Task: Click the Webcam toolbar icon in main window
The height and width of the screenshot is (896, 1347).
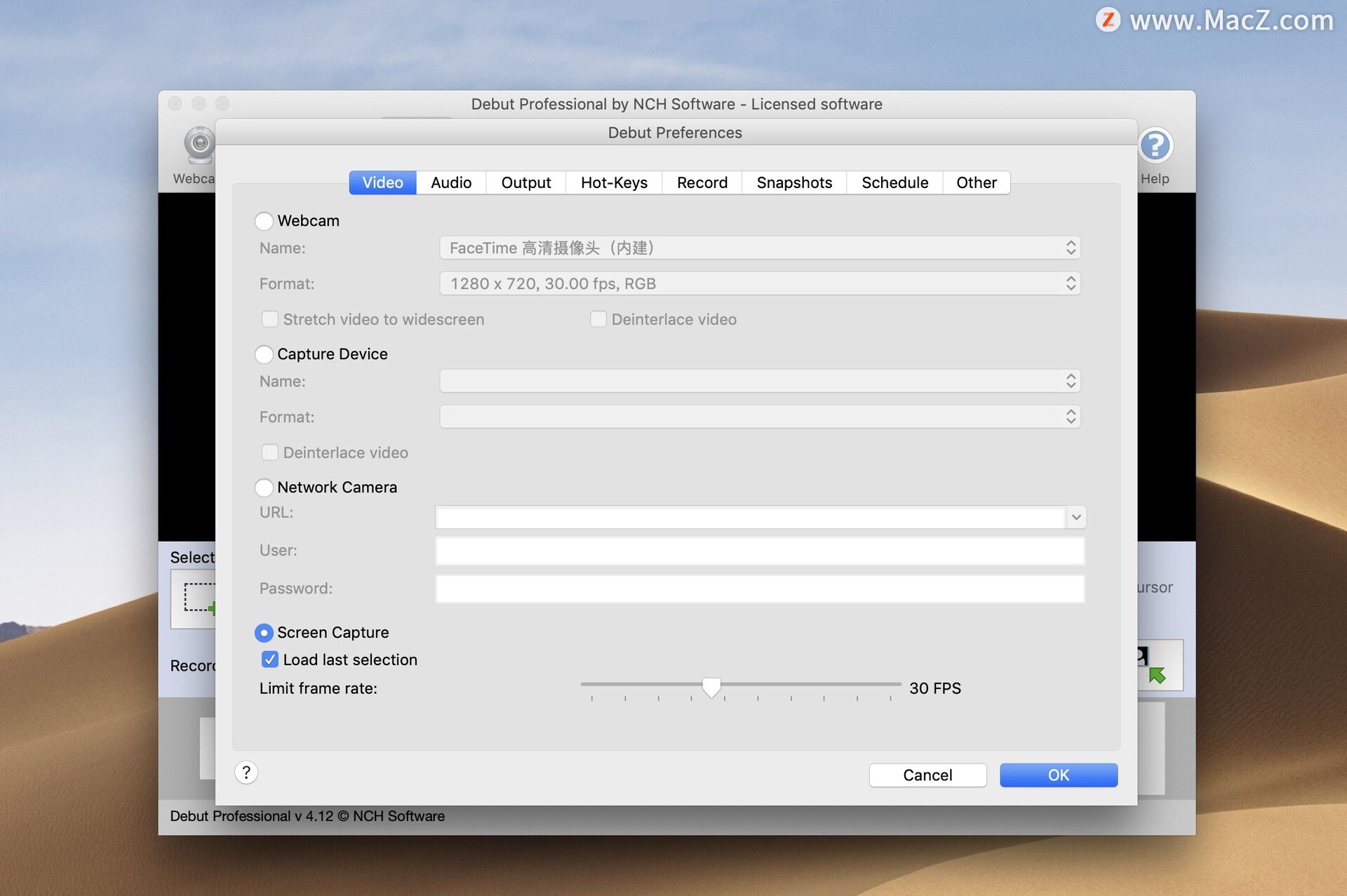Action: pos(200,146)
